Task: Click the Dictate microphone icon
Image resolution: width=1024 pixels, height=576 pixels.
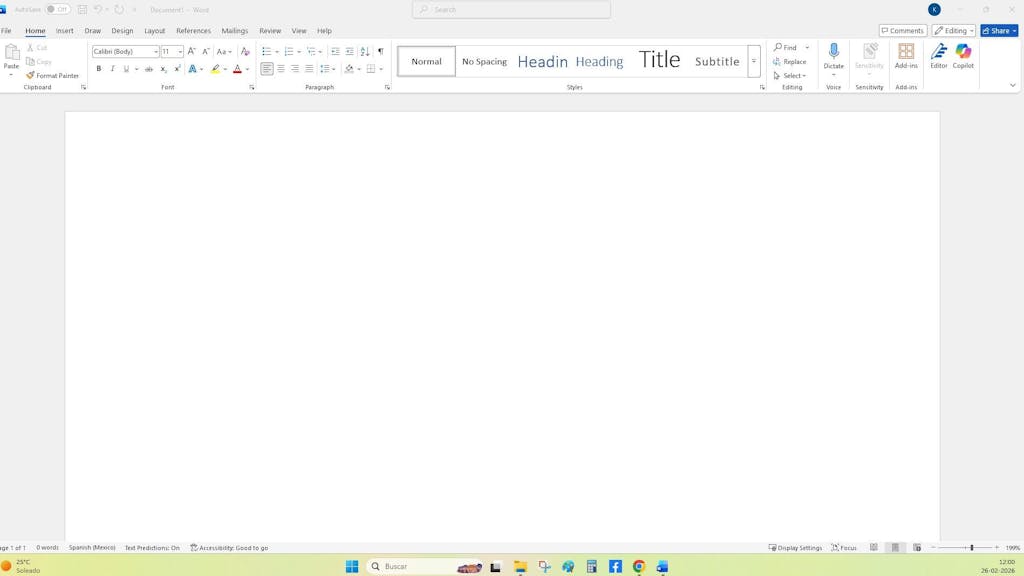Action: (x=833, y=52)
